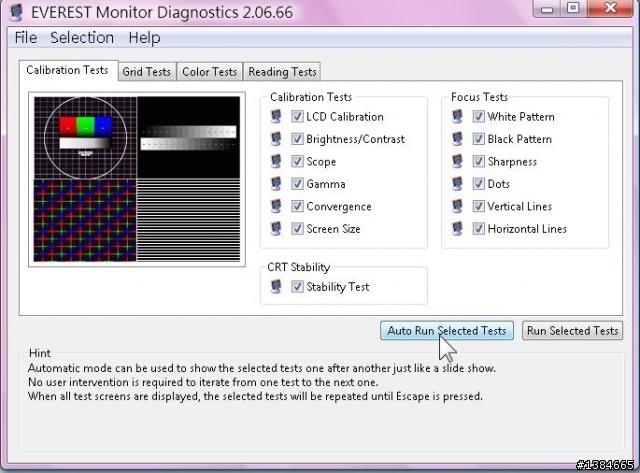
Task: Uncheck the Sharpness checkbox
Action: pyautogui.click(x=478, y=161)
